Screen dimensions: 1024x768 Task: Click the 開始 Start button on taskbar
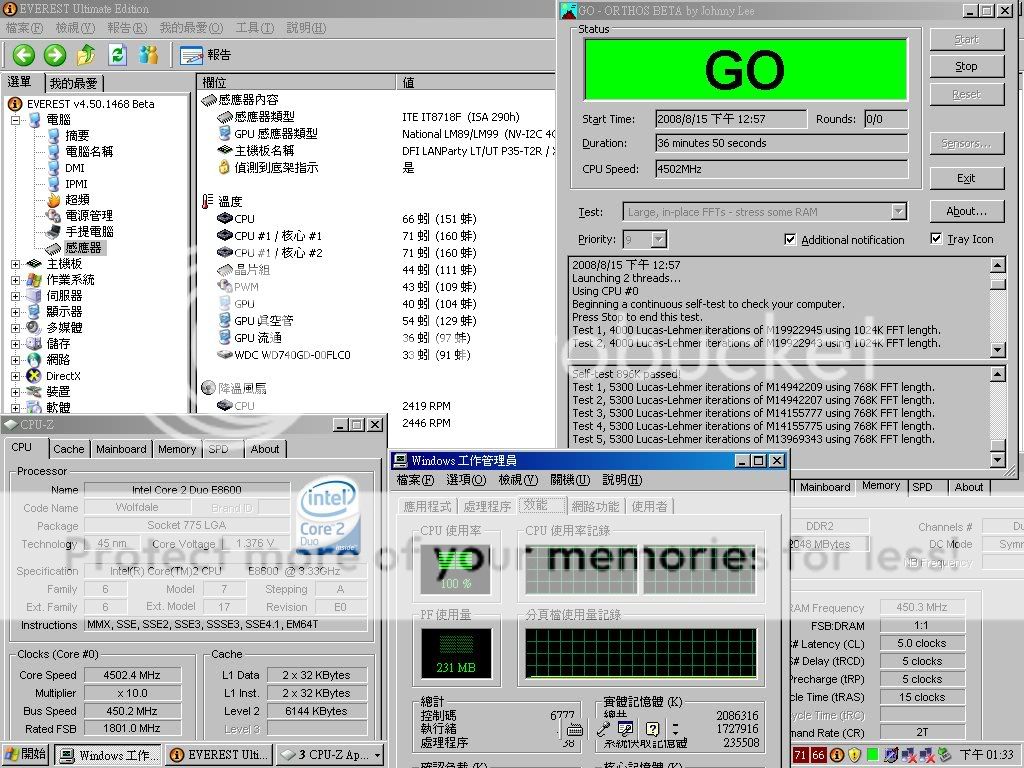point(26,755)
